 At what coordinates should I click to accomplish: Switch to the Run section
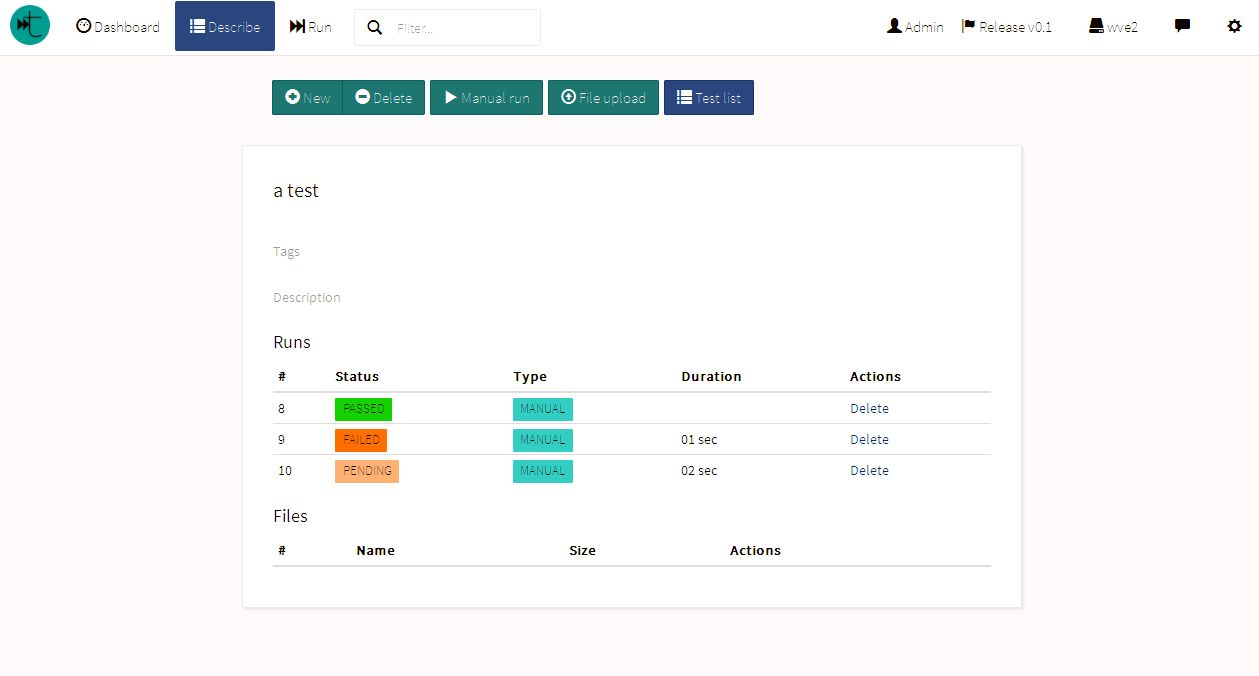pos(310,27)
